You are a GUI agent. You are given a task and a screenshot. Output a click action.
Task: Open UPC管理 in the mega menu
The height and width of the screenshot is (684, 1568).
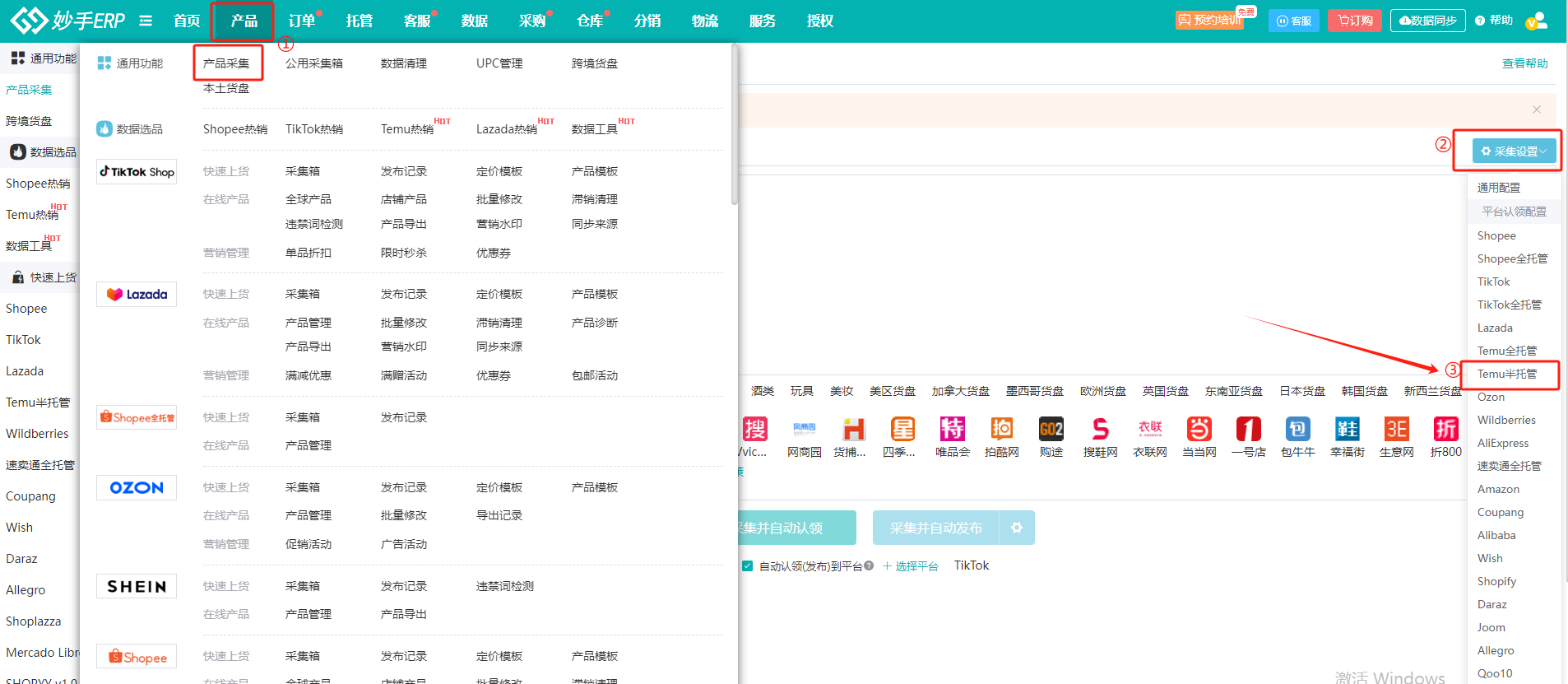click(x=499, y=63)
